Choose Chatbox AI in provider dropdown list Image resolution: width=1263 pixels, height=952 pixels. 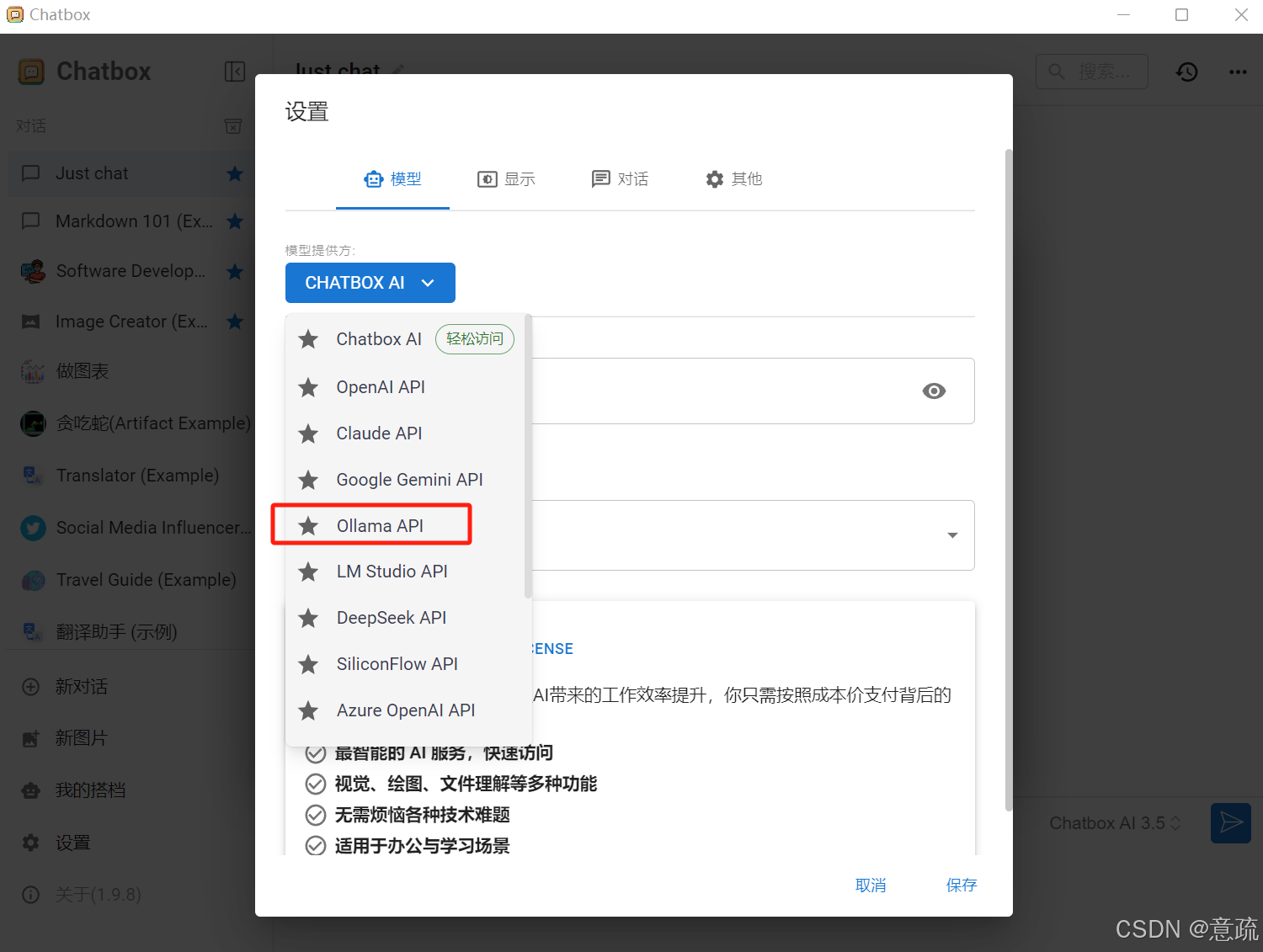(408, 339)
